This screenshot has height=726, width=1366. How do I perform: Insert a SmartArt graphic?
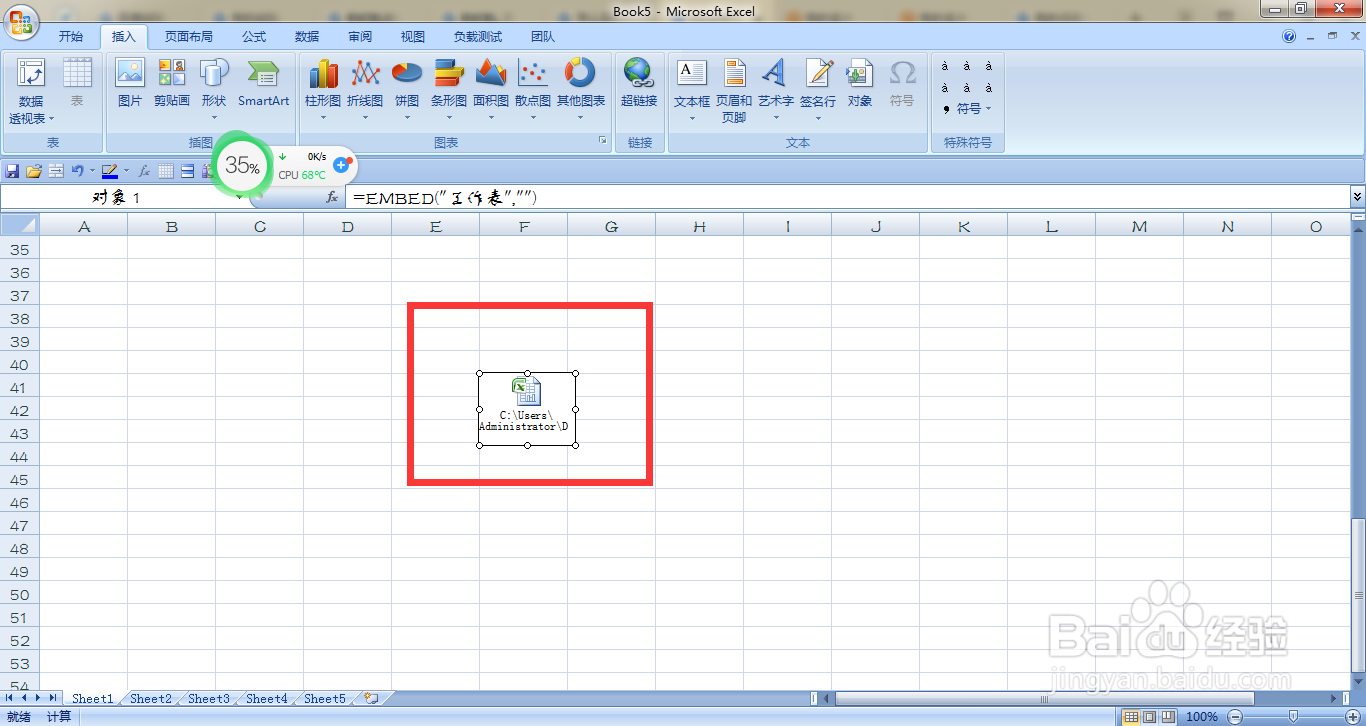coord(263,84)
